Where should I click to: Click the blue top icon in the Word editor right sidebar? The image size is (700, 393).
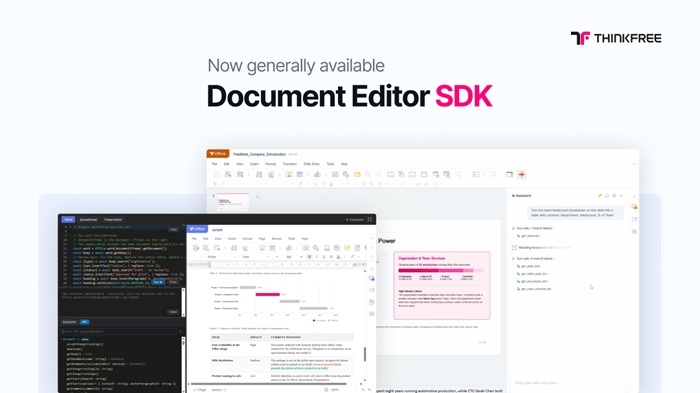(371, 278)
